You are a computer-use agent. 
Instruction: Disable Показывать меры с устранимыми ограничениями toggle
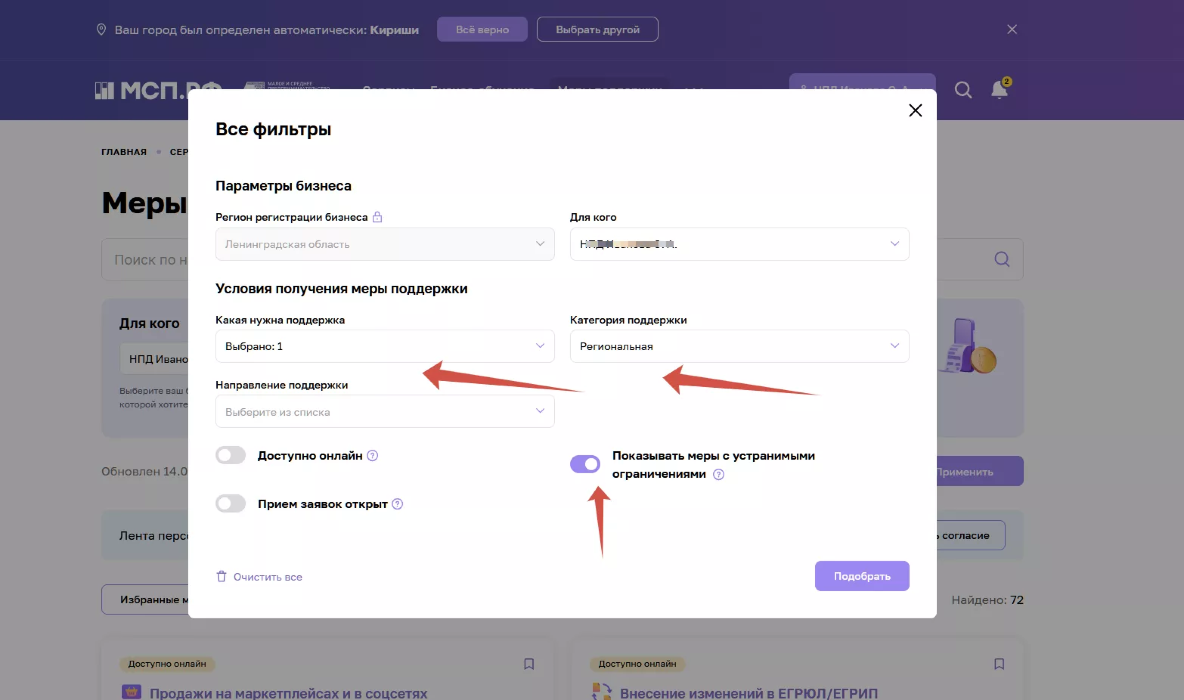(x=585, y=464)
